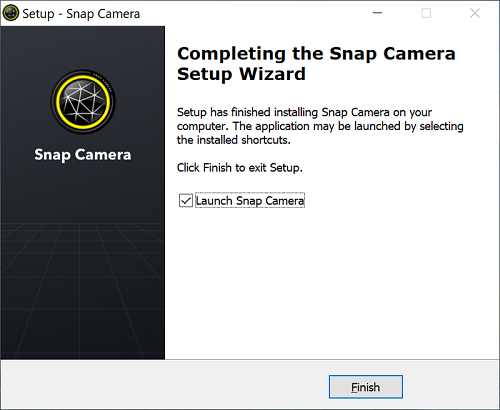Click the 'Launch Snap Camera' label text
500x410 pixels.
point(250,201)
